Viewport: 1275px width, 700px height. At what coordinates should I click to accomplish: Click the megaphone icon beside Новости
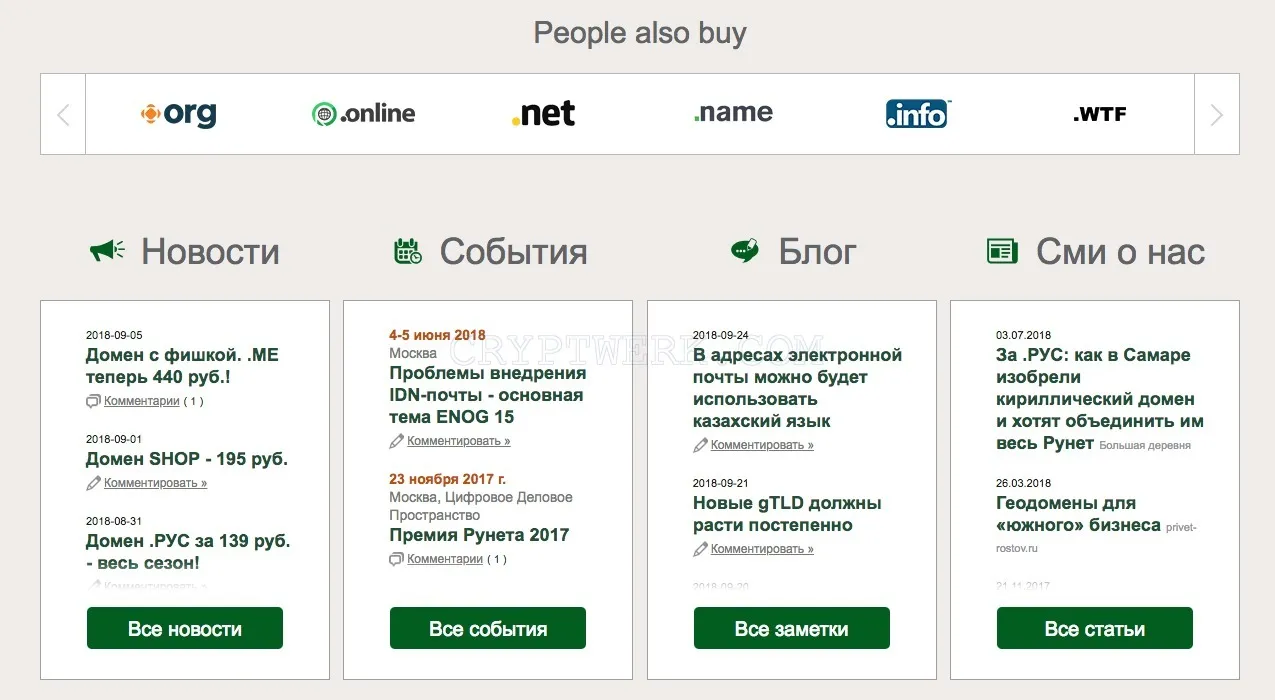point(107,251)
